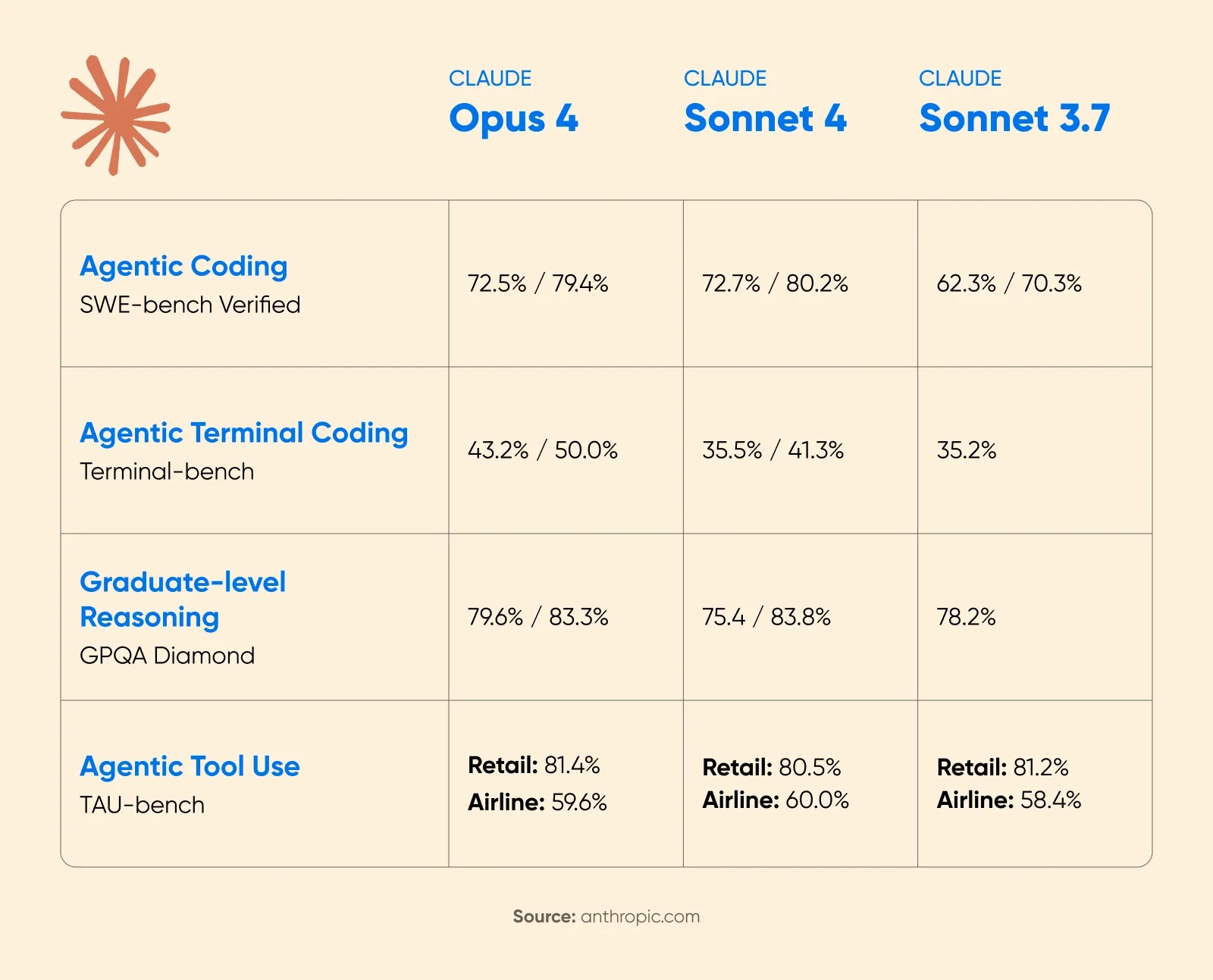Click Opus 4's 43.2% / 50.0% Terminal-bench score
This screenshot has width=1213, height=980.
tap(542, 450)
